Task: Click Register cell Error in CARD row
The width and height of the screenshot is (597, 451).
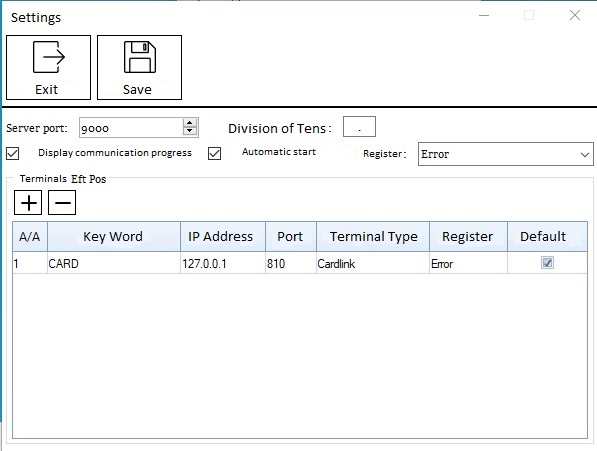Action: tap(468, 263)
